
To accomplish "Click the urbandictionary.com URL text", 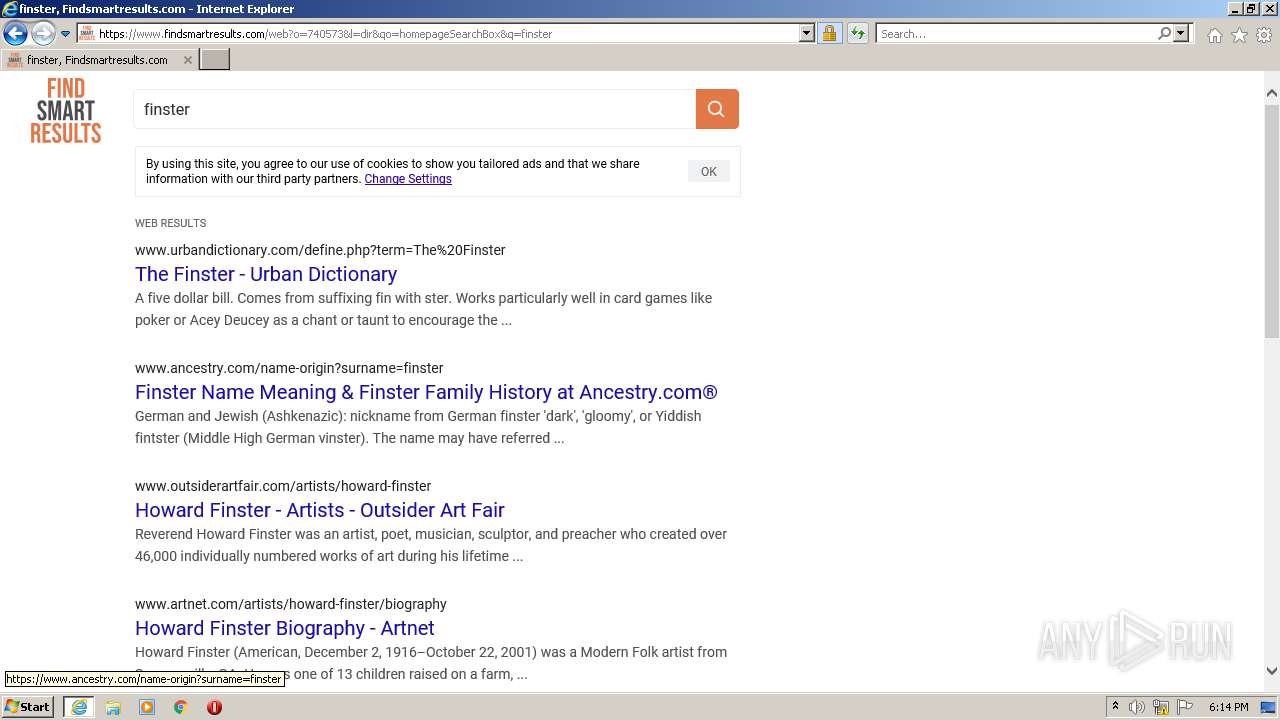I will 320,250.
